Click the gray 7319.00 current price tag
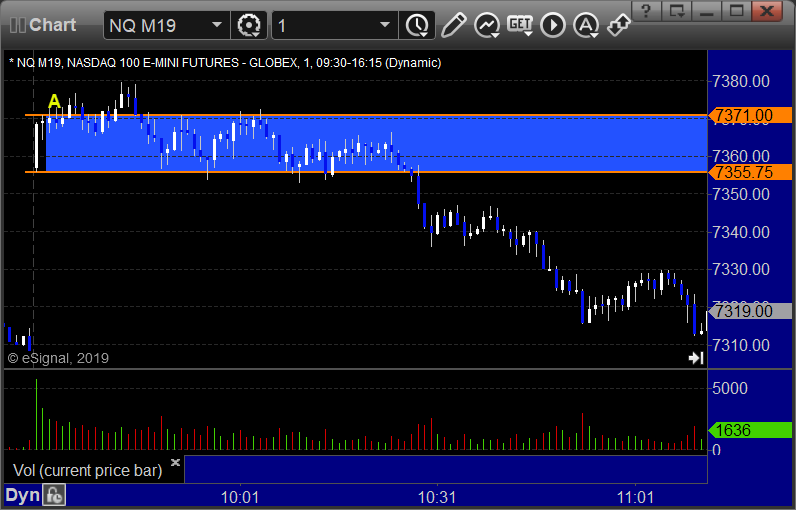The height and width of the screenshot is (510, 796). pyautogui.click(x=750, y=311)
